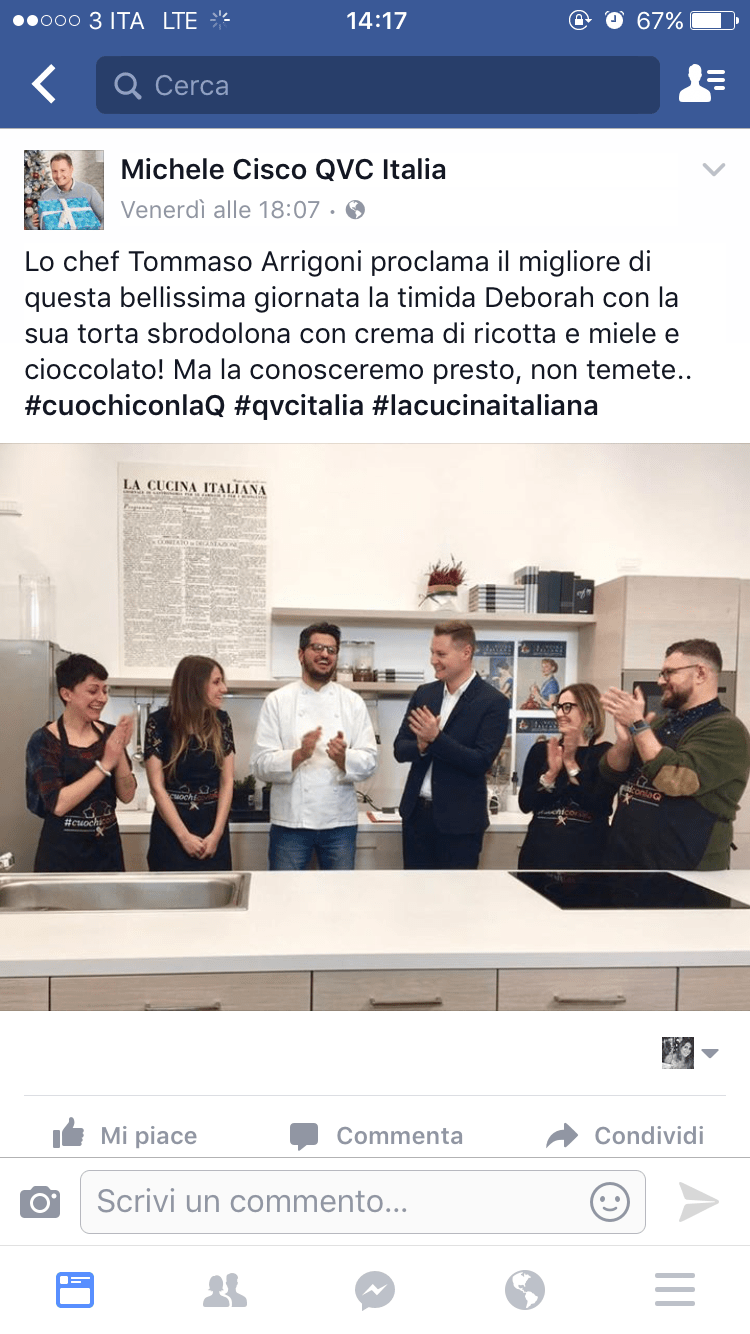Screen dimensions: 750x1334
Task: Tap the back arrow icon
Action: point(43,85)
